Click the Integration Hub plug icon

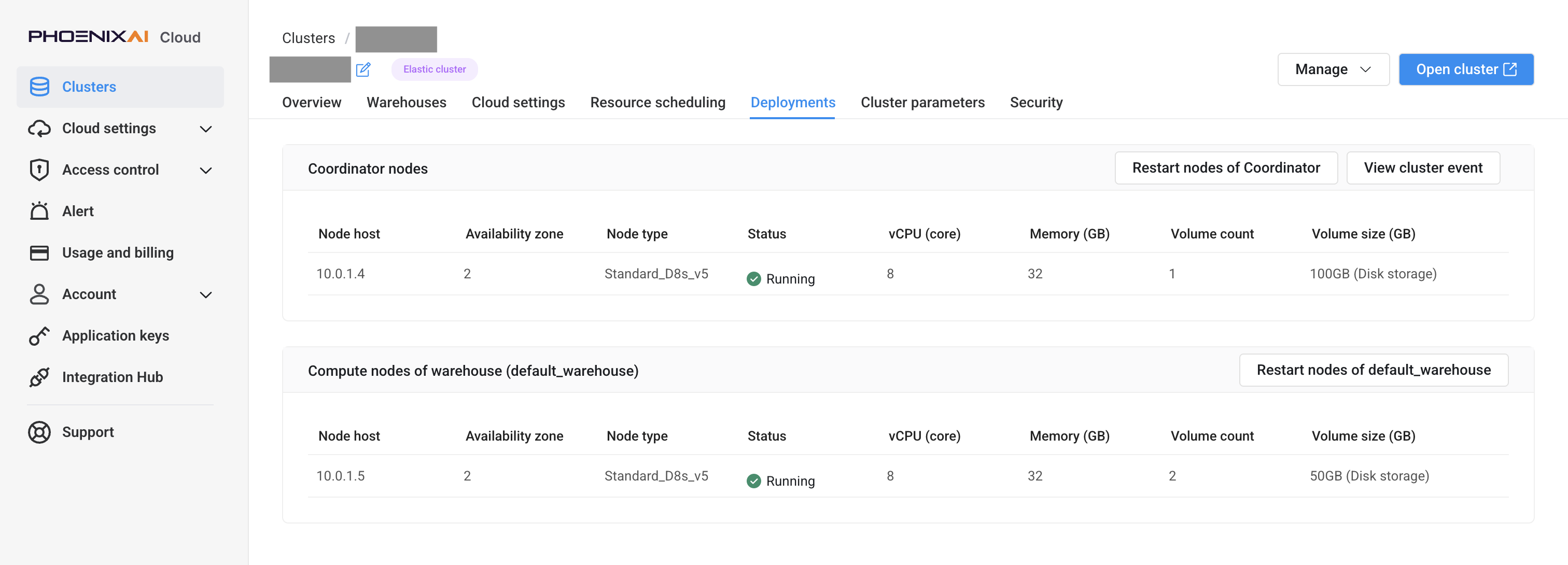[39, 377]
